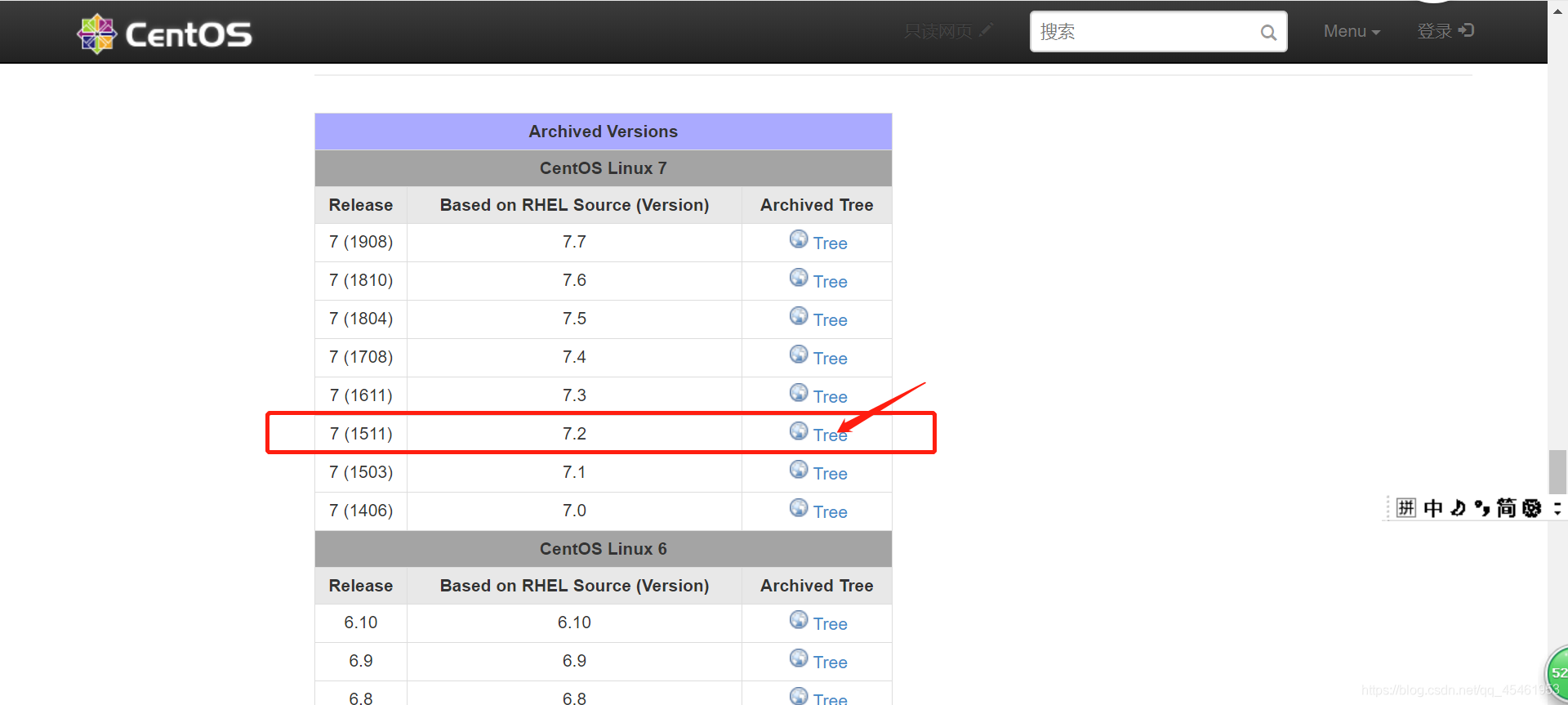Open the Tree link for 7 (1810)
Viewport: 1568px width, 705px height.
830,282
